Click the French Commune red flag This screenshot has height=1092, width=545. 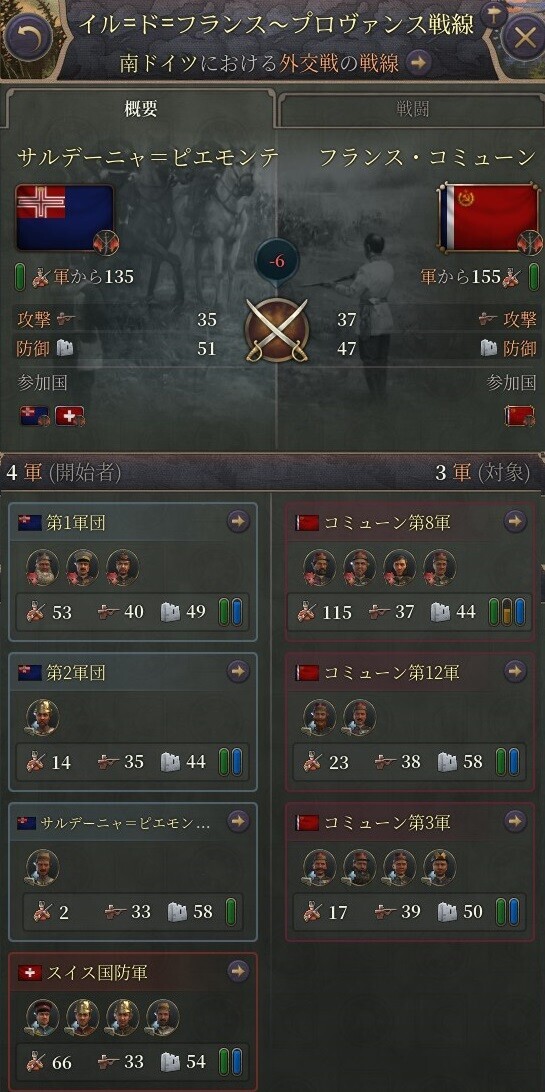click(x=489, y=217)
